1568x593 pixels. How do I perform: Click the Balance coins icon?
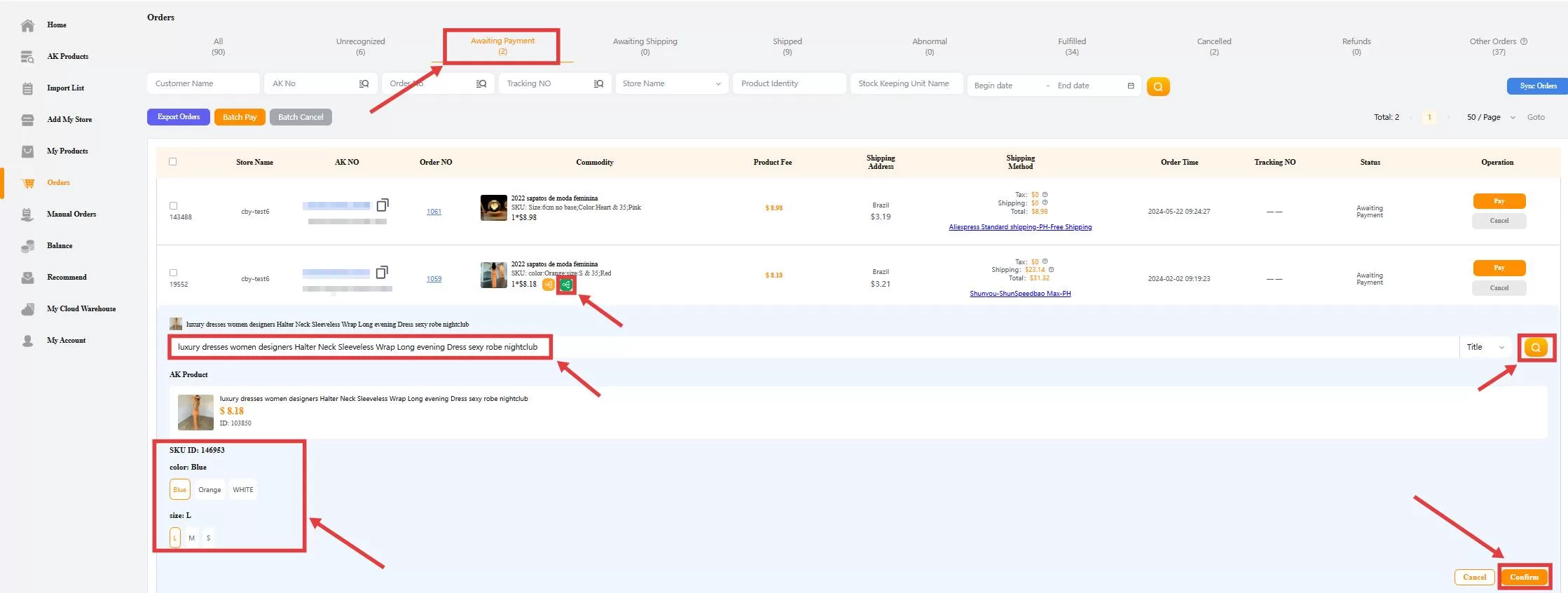pos(27,246)
